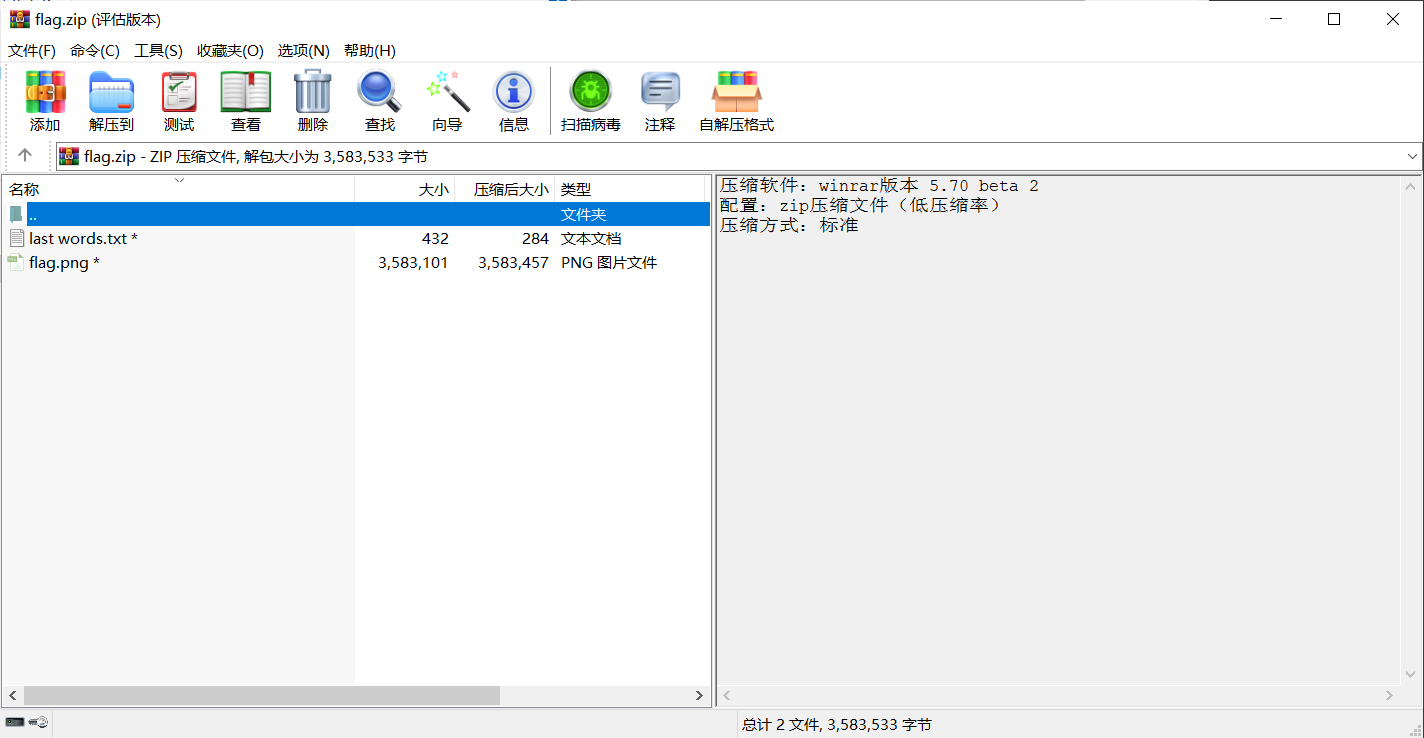Open the 工具(S) menu

point(158,51)
